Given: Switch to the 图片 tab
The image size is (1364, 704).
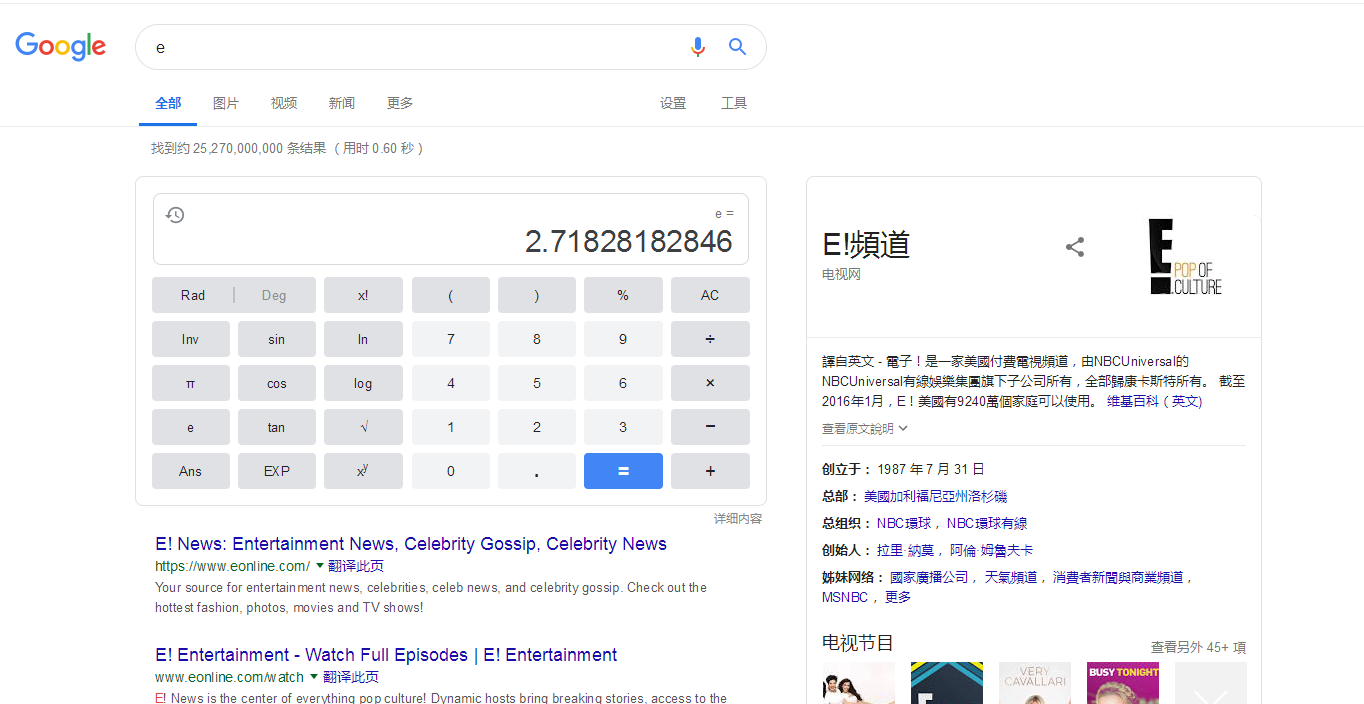Looking at the screenshot, I should click(226, 103).
